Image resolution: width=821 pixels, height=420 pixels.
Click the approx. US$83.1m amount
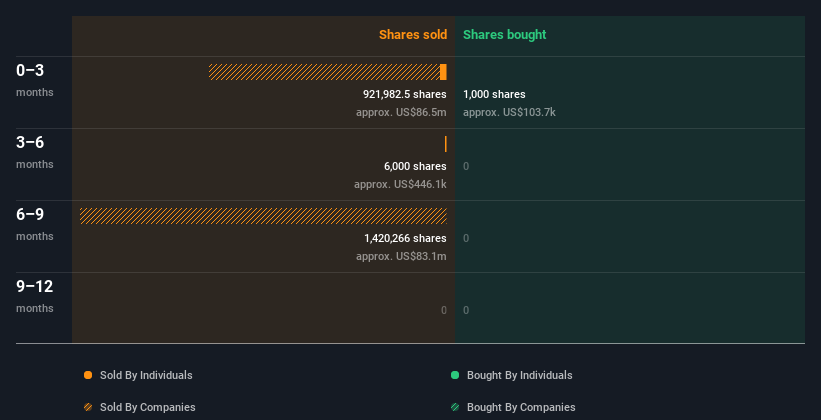click(x=401, y=256)
